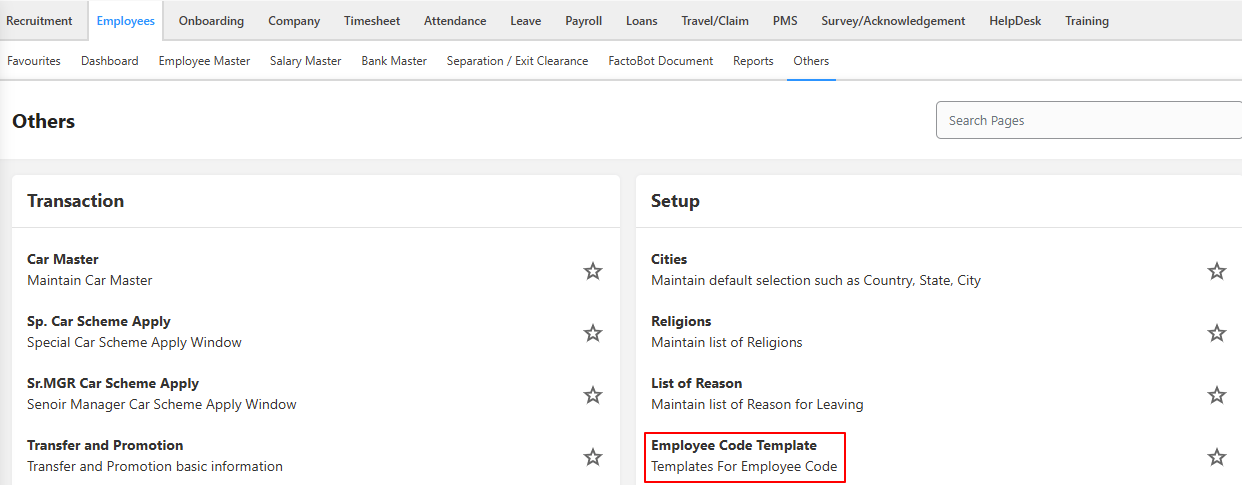Open the HelpDesk module tab
Image resolution: width=1242 pixels, height=485 pixels.
(1015, 21)
